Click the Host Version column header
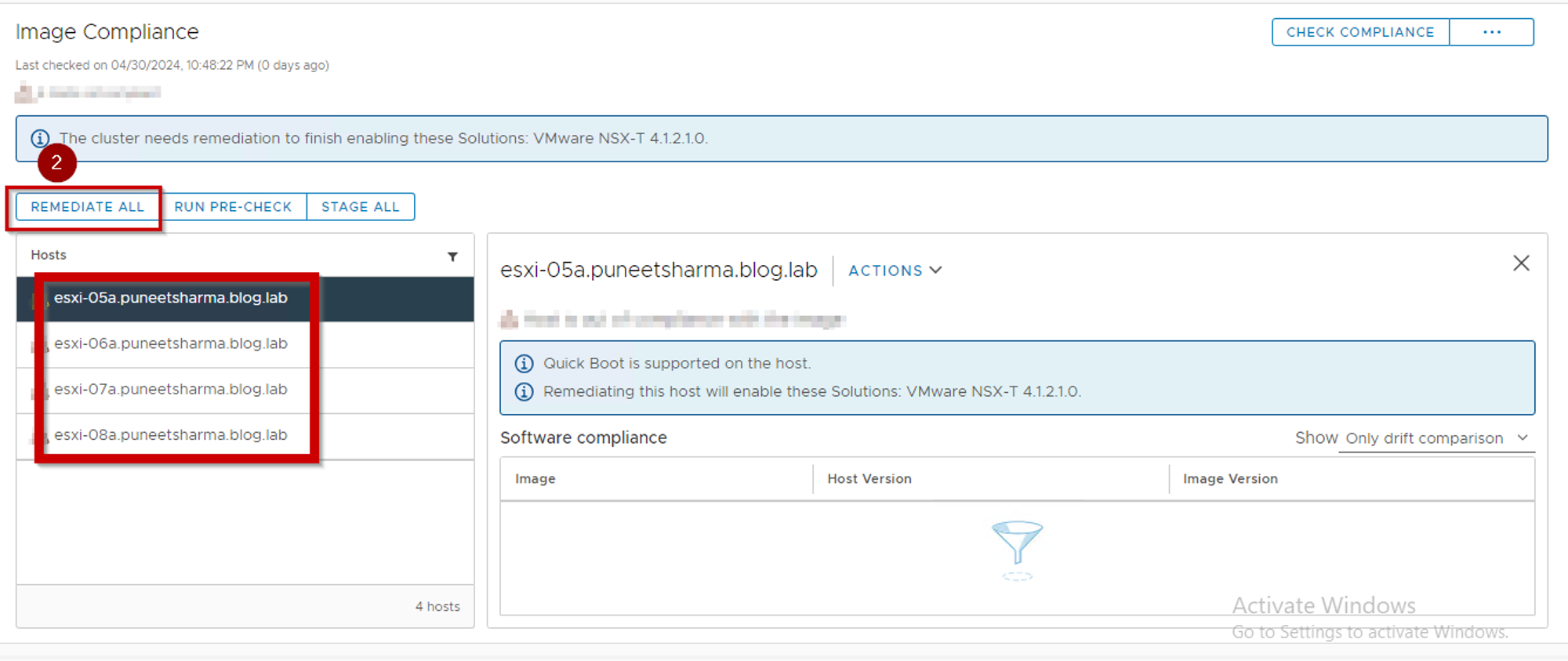1568x661 pixels. click(x=869, y=479)
